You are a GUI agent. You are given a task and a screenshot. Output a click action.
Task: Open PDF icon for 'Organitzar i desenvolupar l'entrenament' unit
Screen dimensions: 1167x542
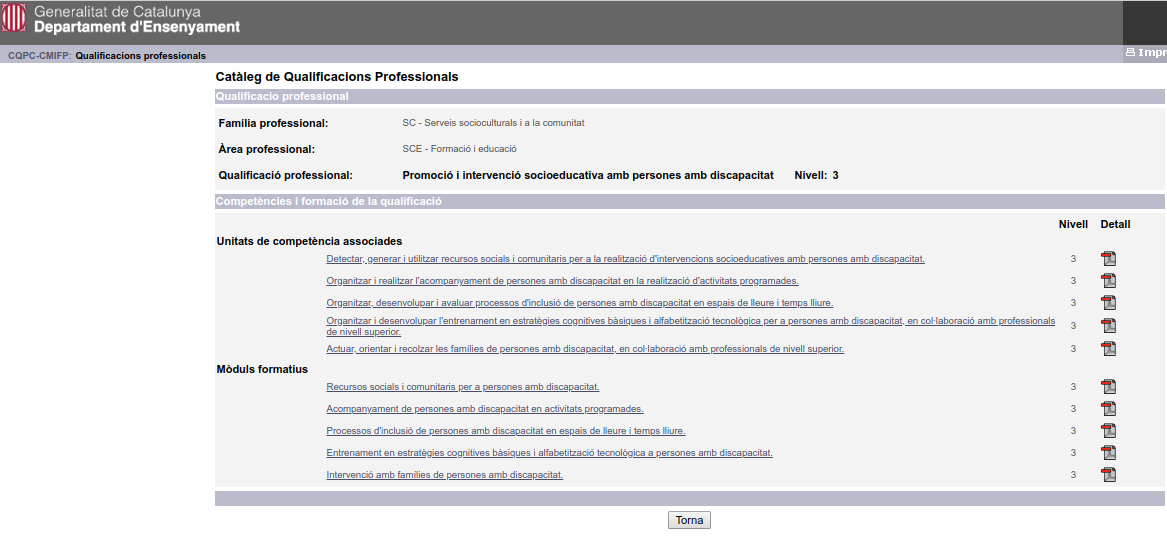coord(1108,326)
